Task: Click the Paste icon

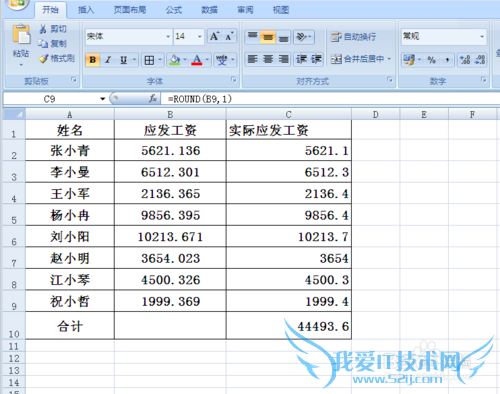Action: 21,34
